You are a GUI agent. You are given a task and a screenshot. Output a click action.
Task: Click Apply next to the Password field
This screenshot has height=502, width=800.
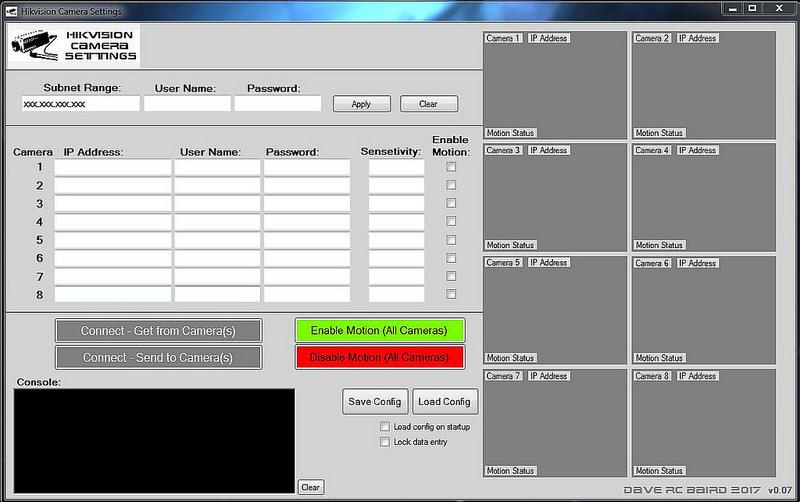coord(362,104)
